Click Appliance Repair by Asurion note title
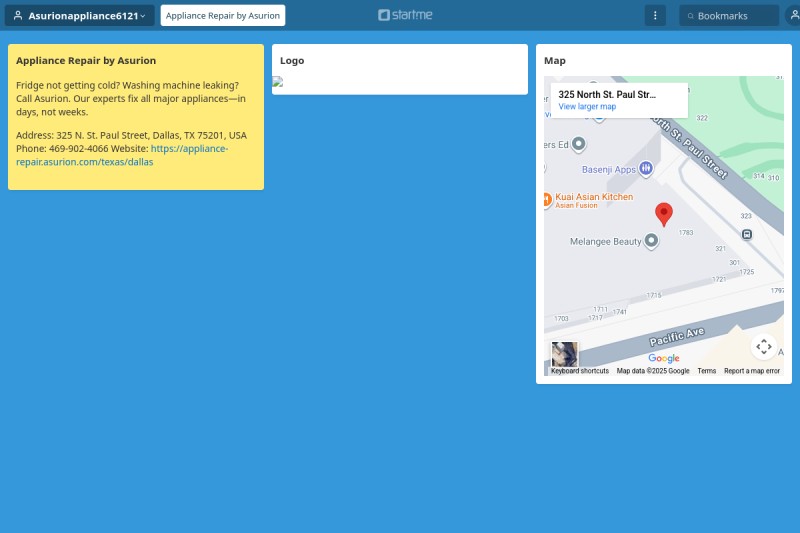The width and height of the screenshot is (800, 533). pos(86,60)
